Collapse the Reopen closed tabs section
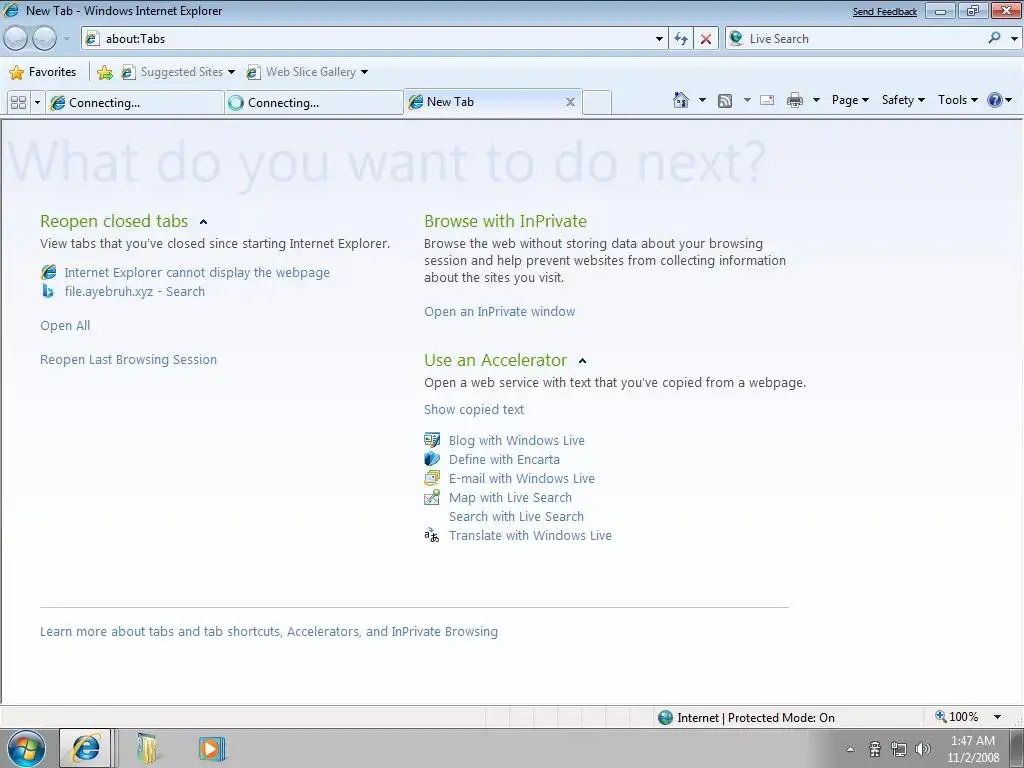This screenshot has width=1024, height=768. [x=203, y=222]
